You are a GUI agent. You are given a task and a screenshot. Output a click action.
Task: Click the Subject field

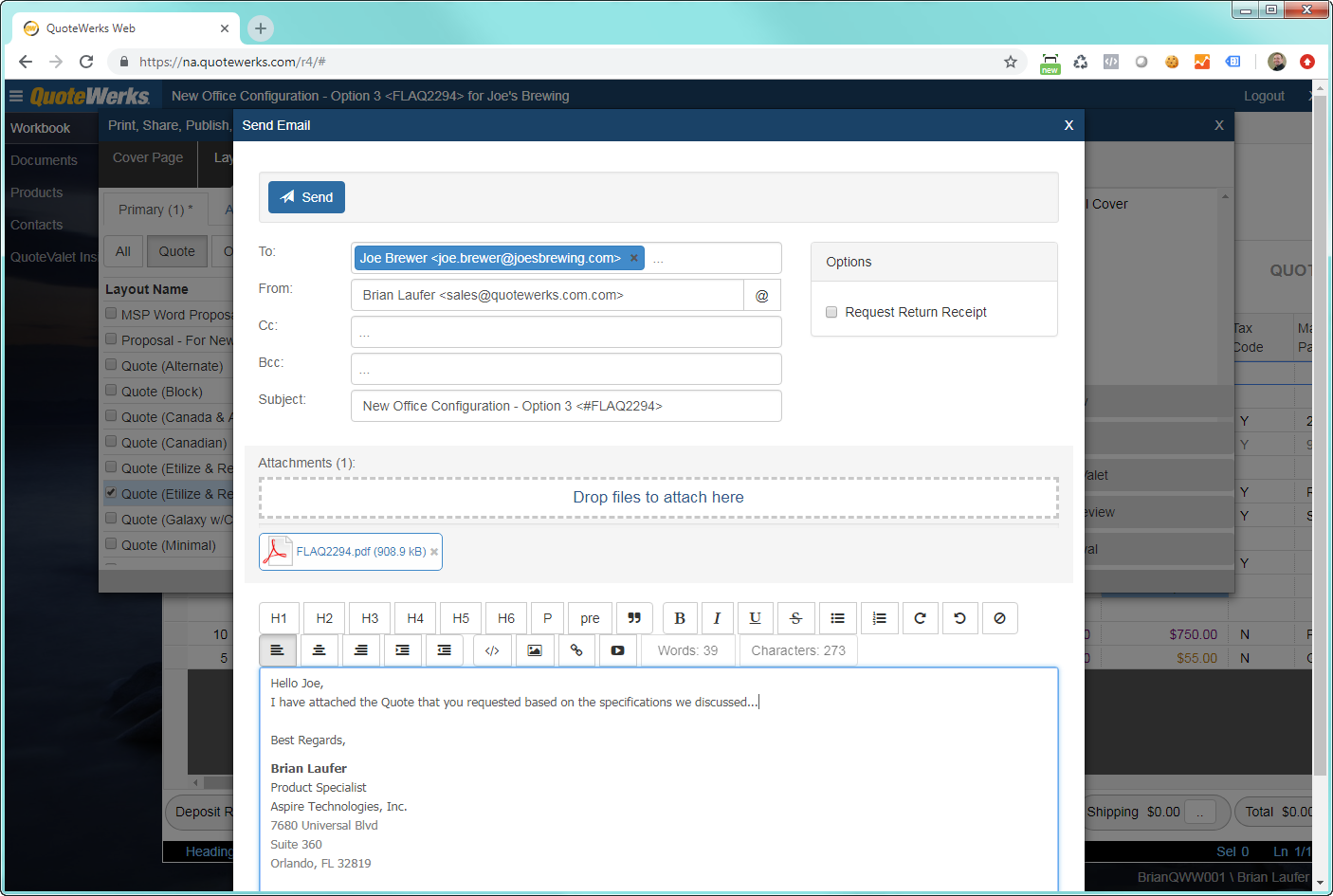[x=566, y=406]
